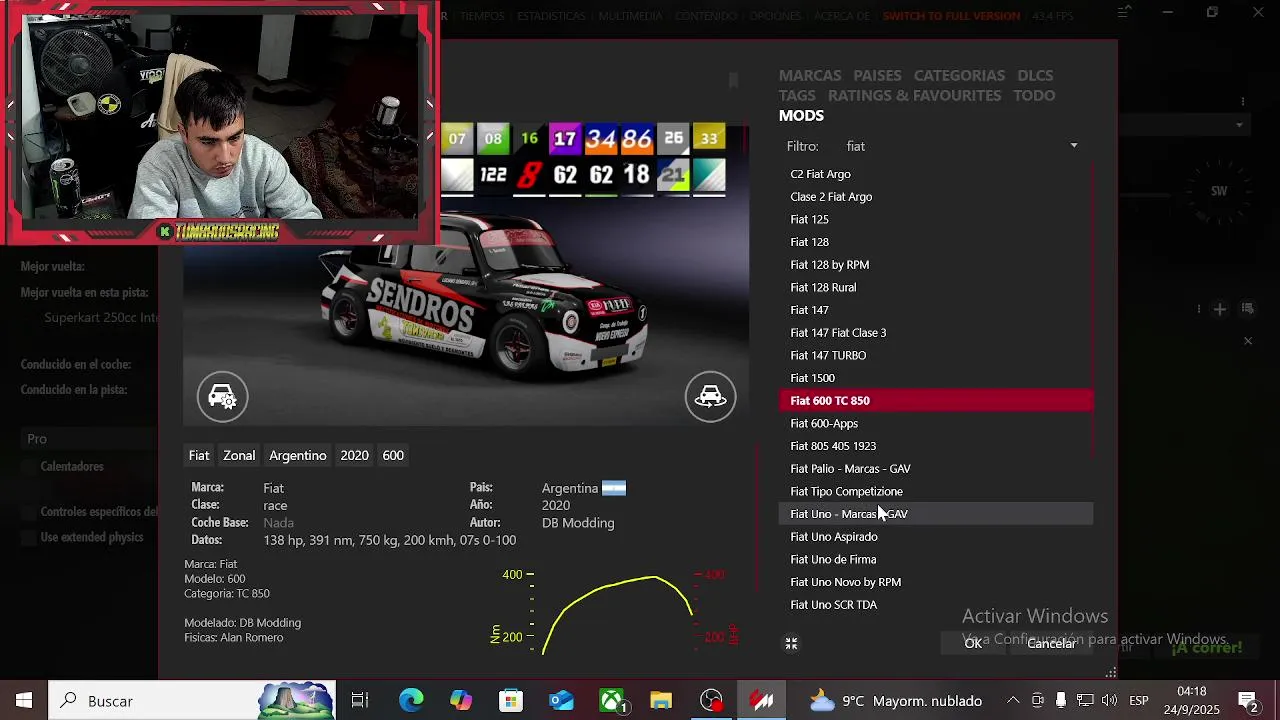Click the Zonal tag button
The height and width of the screenshot is (720, 1280).
[239, 456]
